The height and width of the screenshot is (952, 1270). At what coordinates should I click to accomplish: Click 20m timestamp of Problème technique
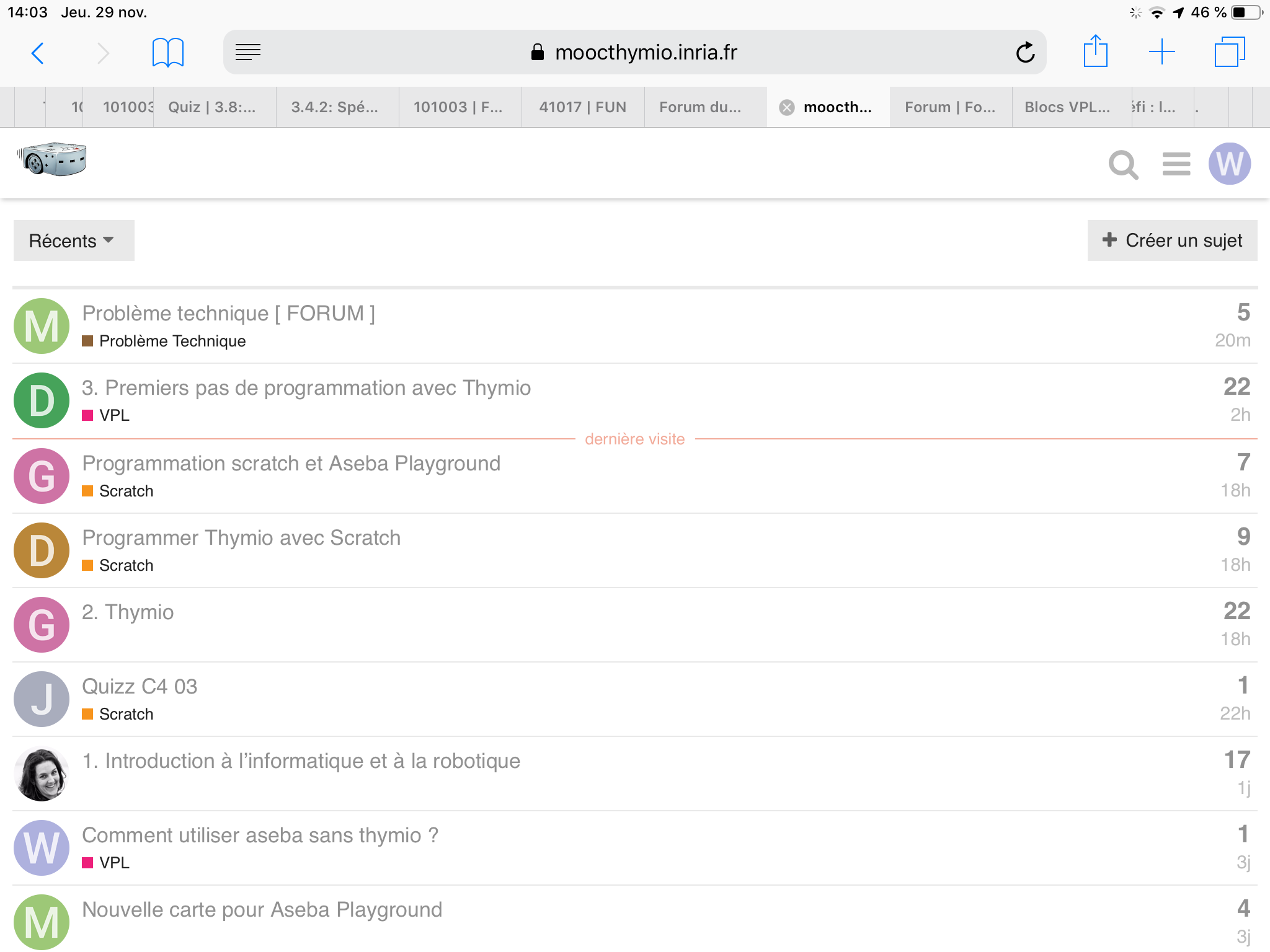[x=1233, y=340]
